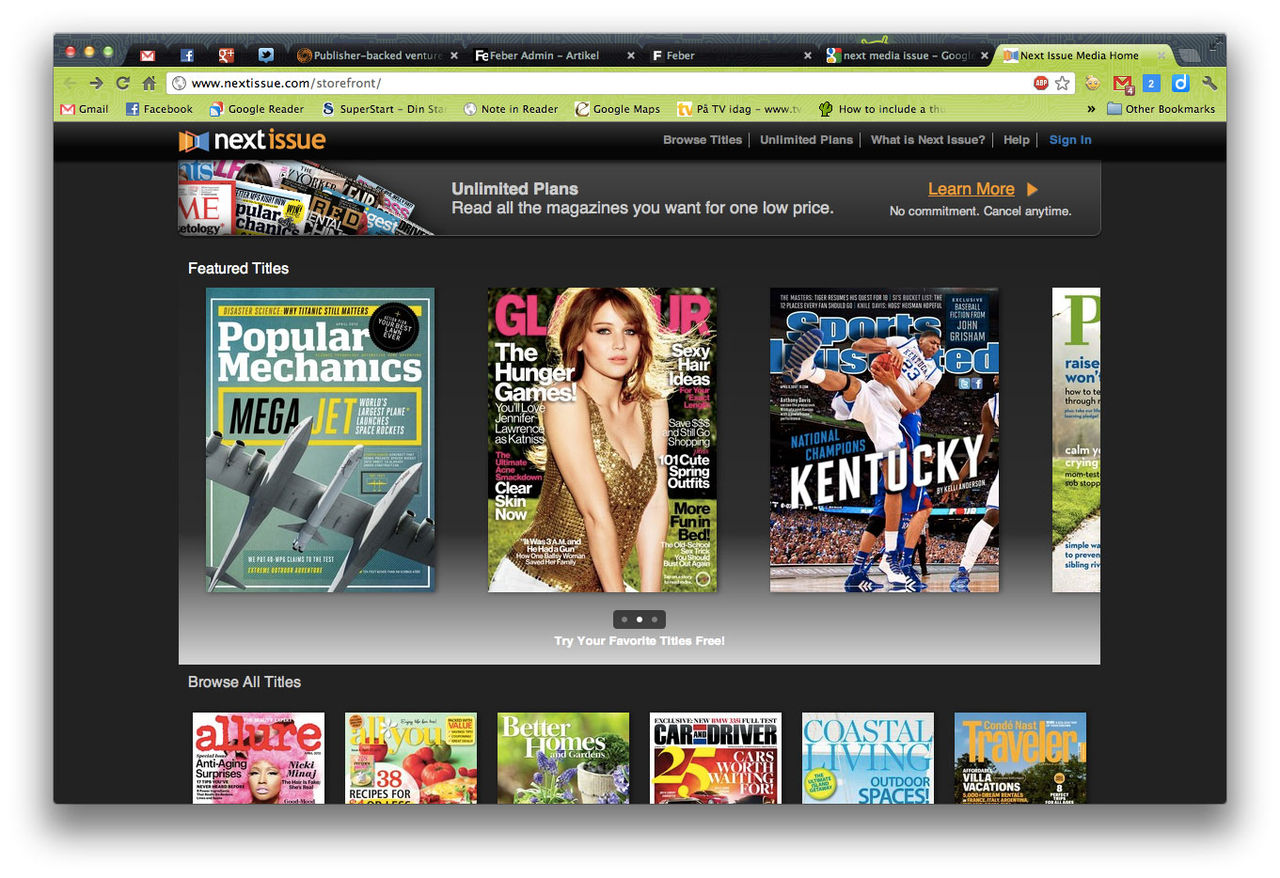The image size is (1280, 878).
Task: Bookmark this page using the star icon
Action: (1063, 82)
